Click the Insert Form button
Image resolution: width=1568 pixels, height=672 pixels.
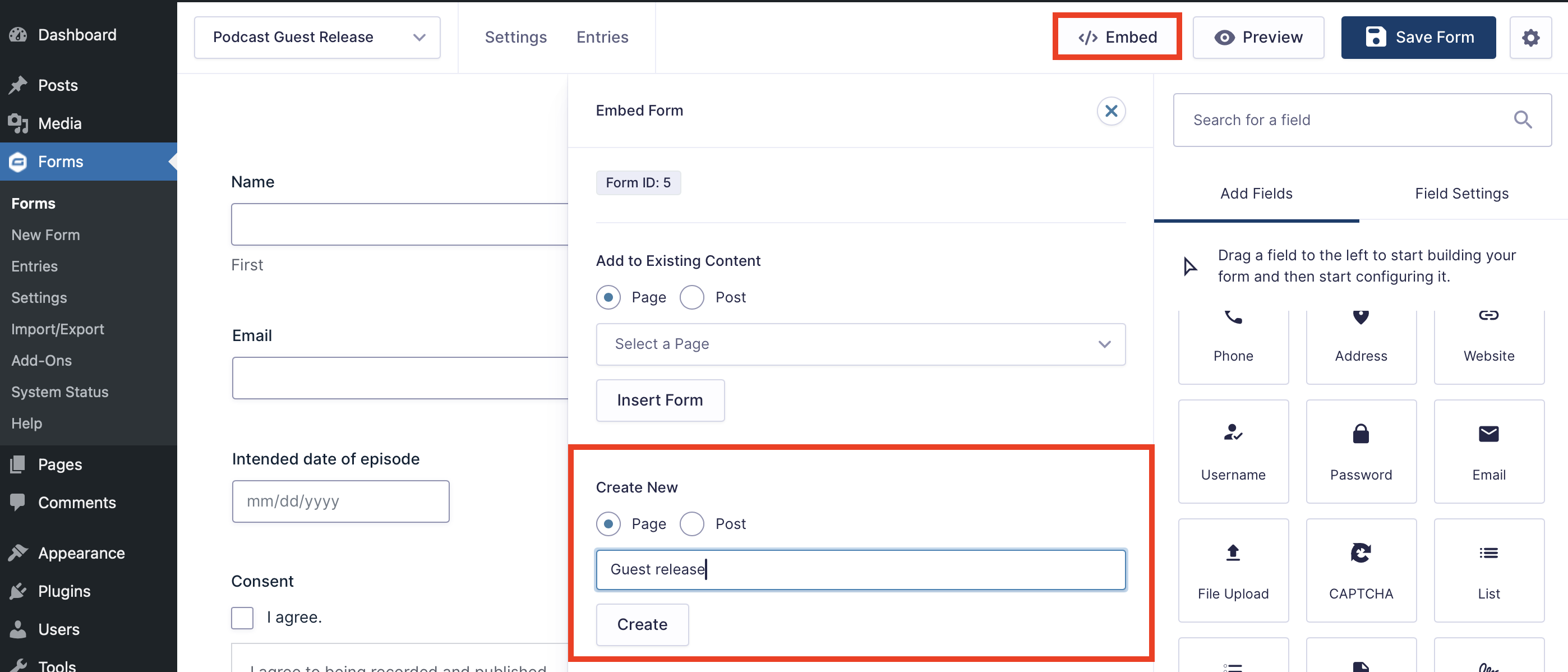coord(660,400)
